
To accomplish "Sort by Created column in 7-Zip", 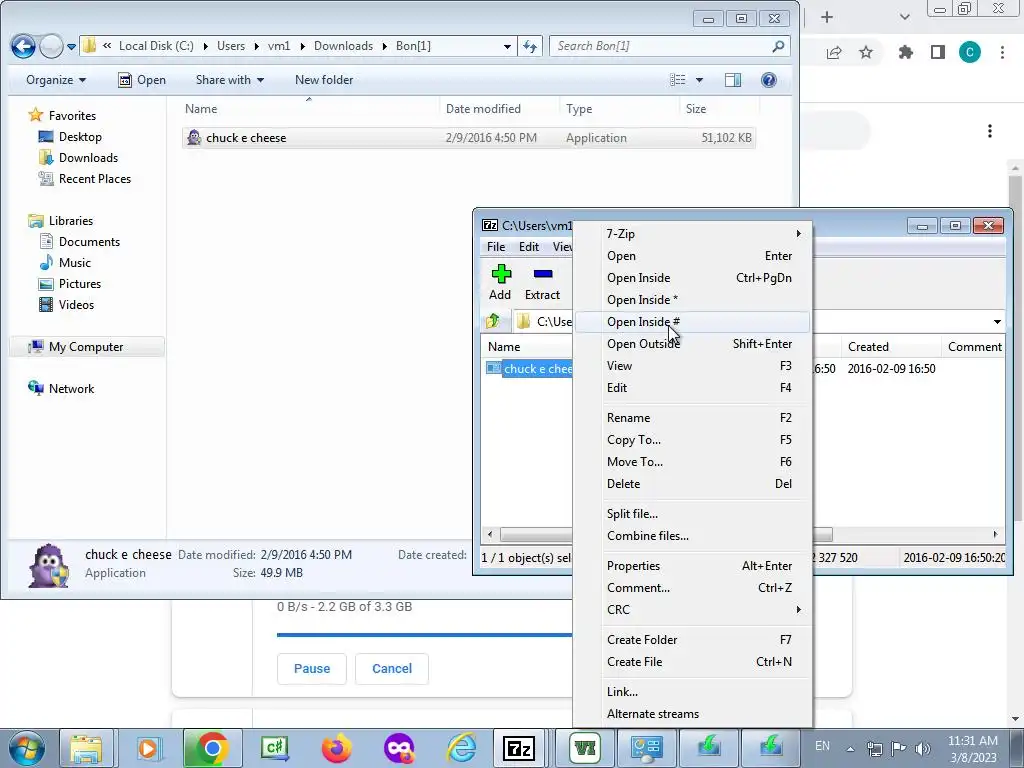I will click(891, 347).
